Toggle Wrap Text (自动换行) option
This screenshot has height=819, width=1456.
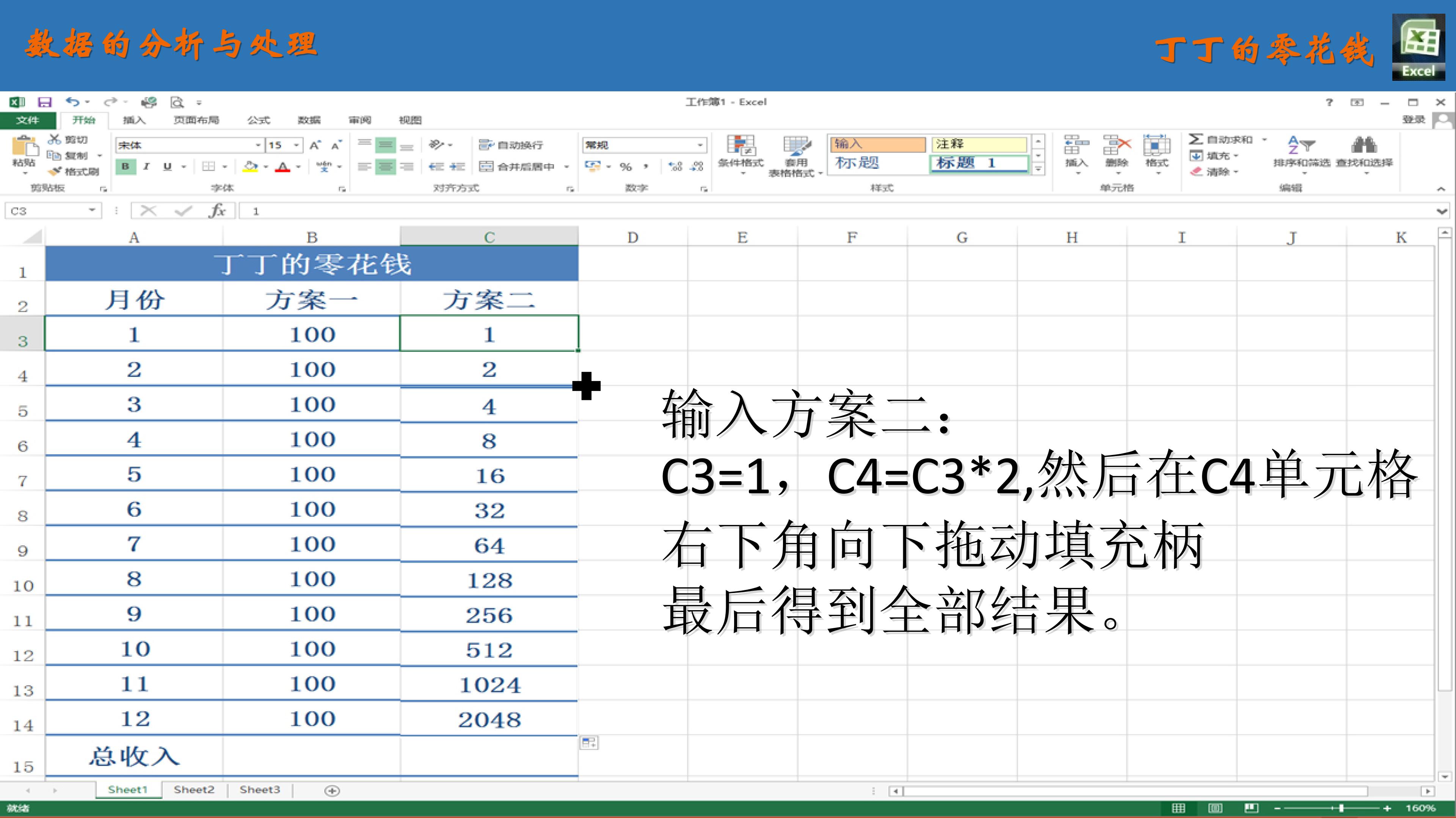(511, 145)
